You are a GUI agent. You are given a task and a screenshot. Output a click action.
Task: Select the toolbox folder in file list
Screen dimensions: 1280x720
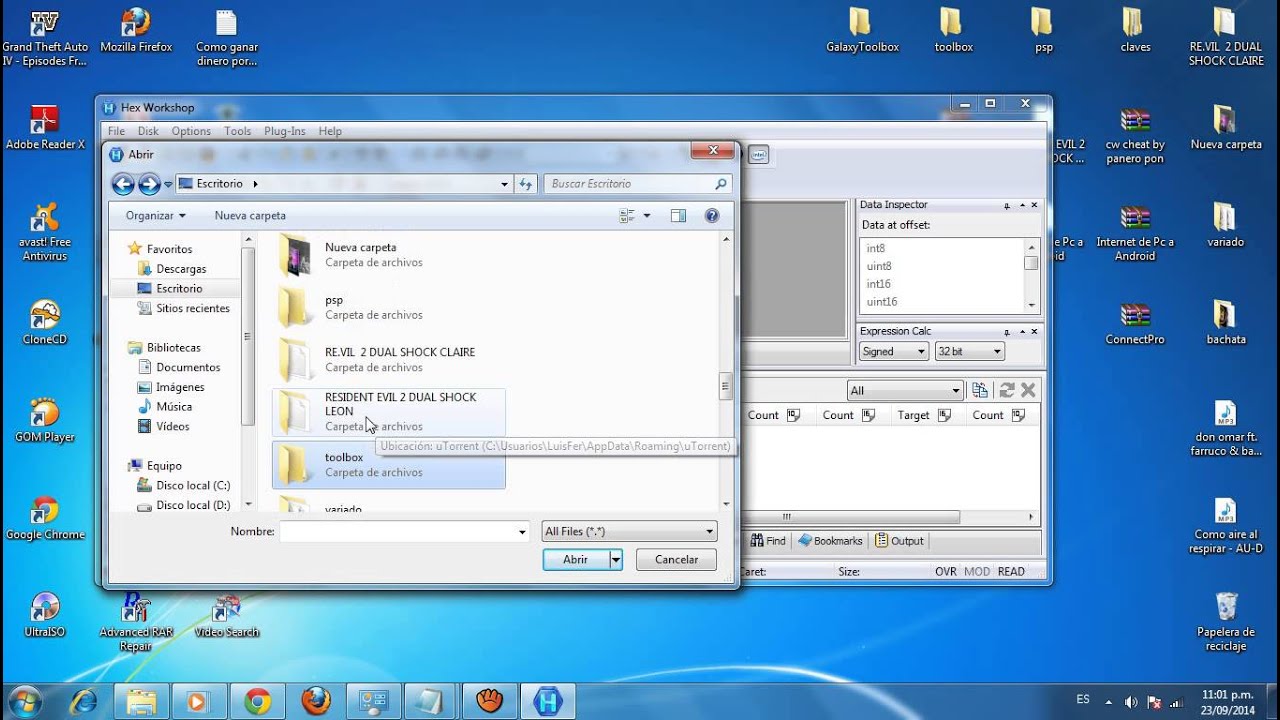[389, 464]
